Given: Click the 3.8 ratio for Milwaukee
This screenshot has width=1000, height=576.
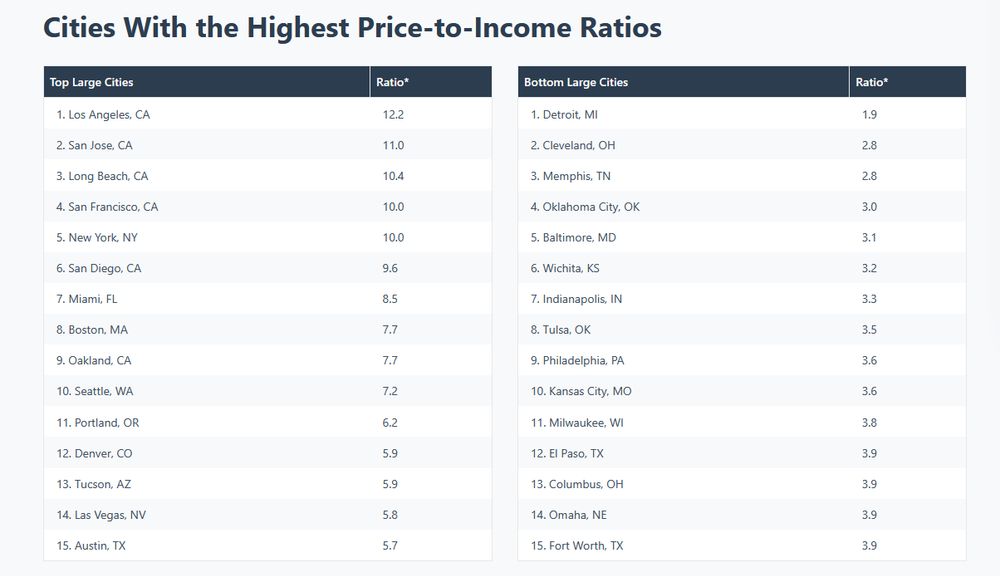Looking at the screenshot, I should point(869,422).
